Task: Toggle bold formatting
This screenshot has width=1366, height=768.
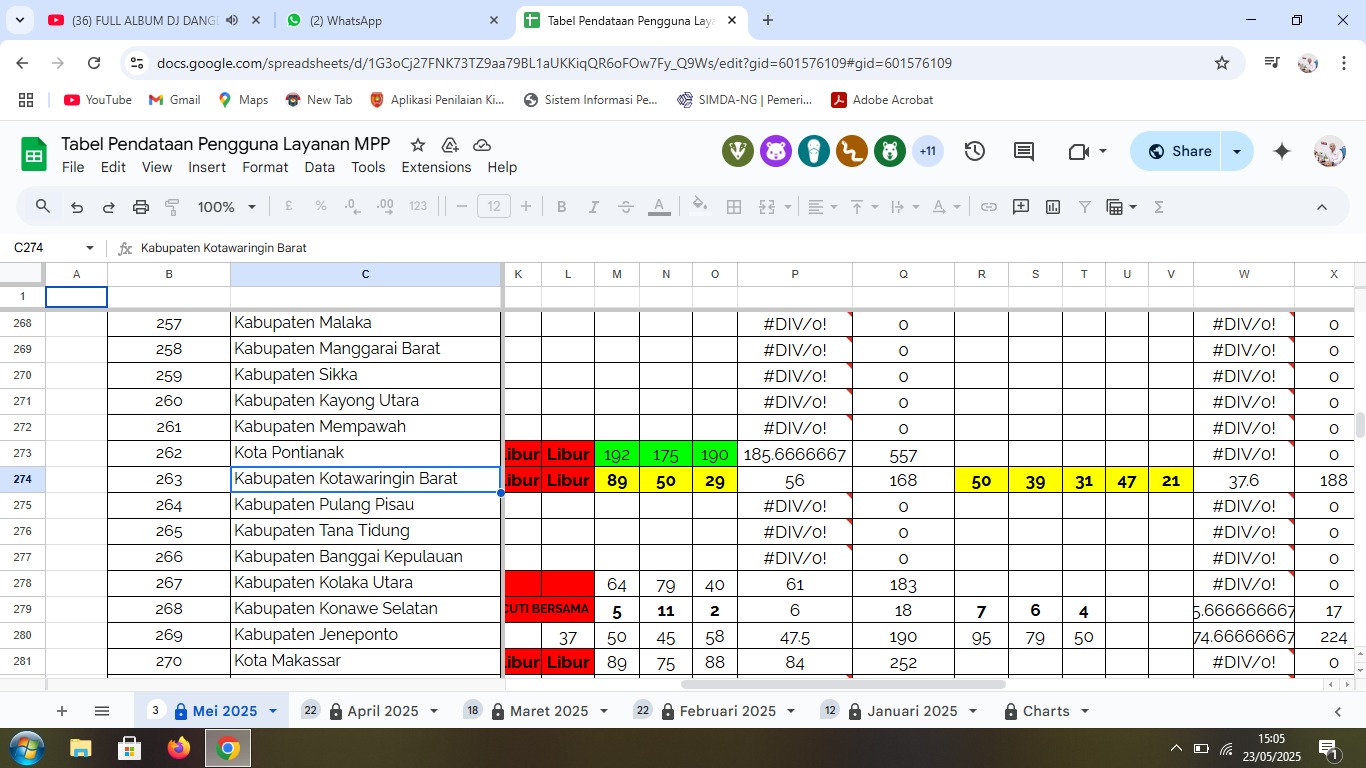Action: tap(562, 207)
